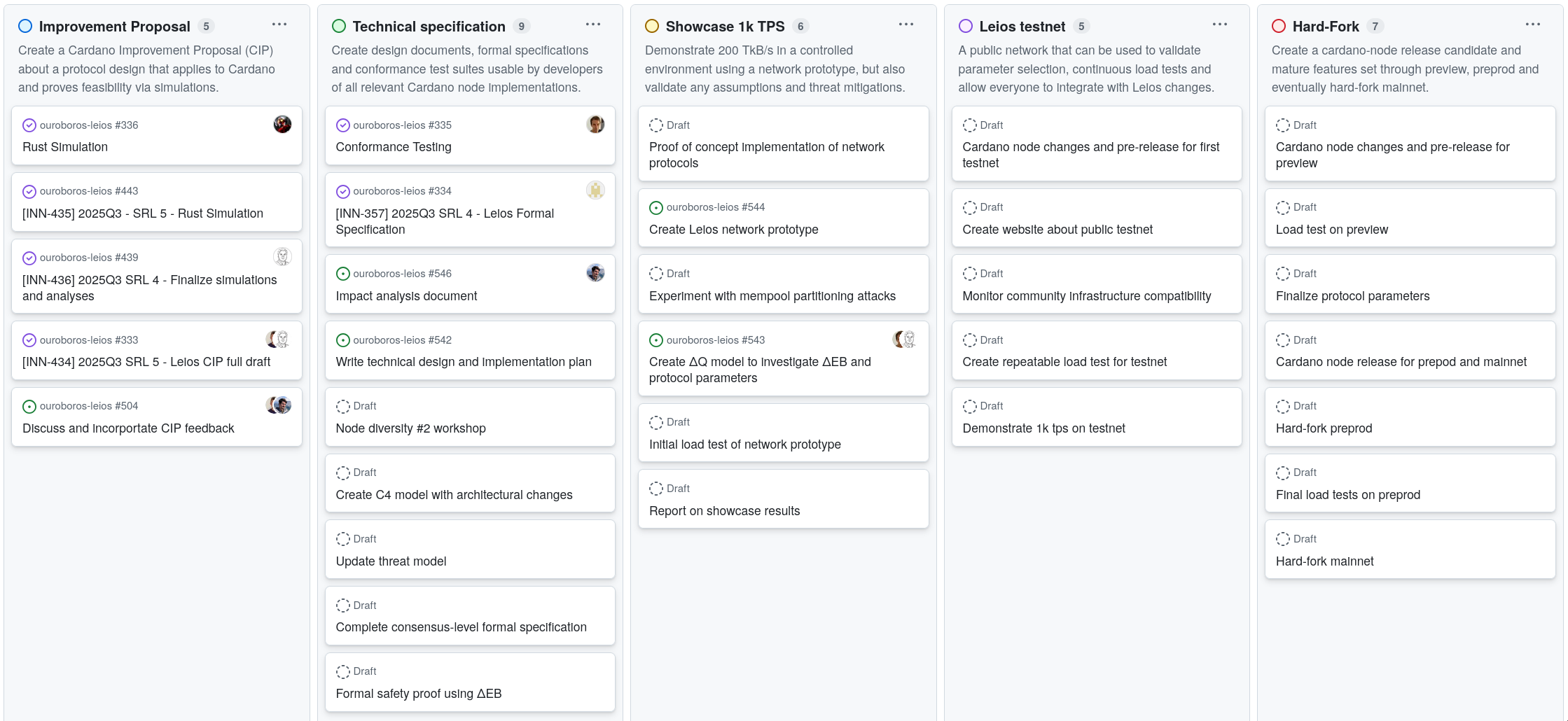
Task: Click the blue Improvement Proposal status circle
Action: click(x=25, y=27)
